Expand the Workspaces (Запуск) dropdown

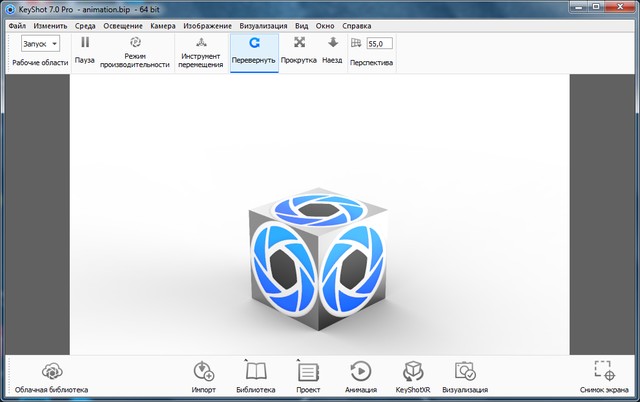coord(40,43)
